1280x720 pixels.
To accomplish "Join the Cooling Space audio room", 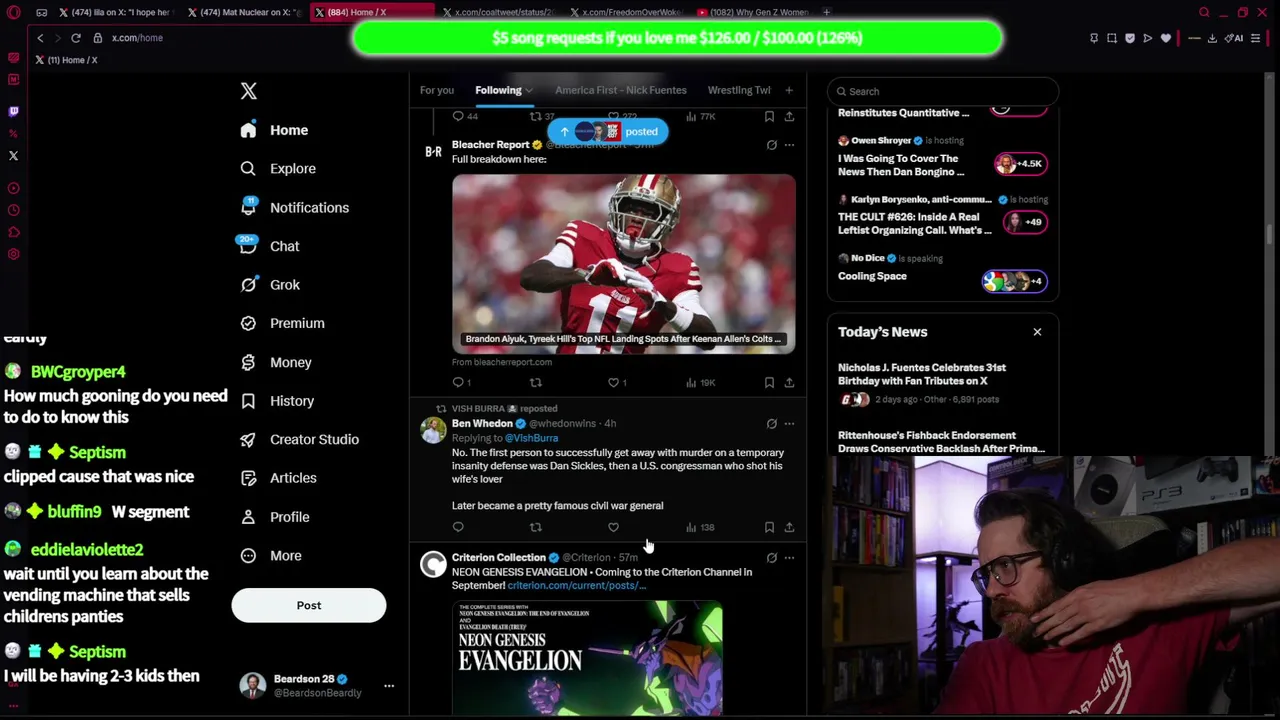I will (x=1014, y=281).
